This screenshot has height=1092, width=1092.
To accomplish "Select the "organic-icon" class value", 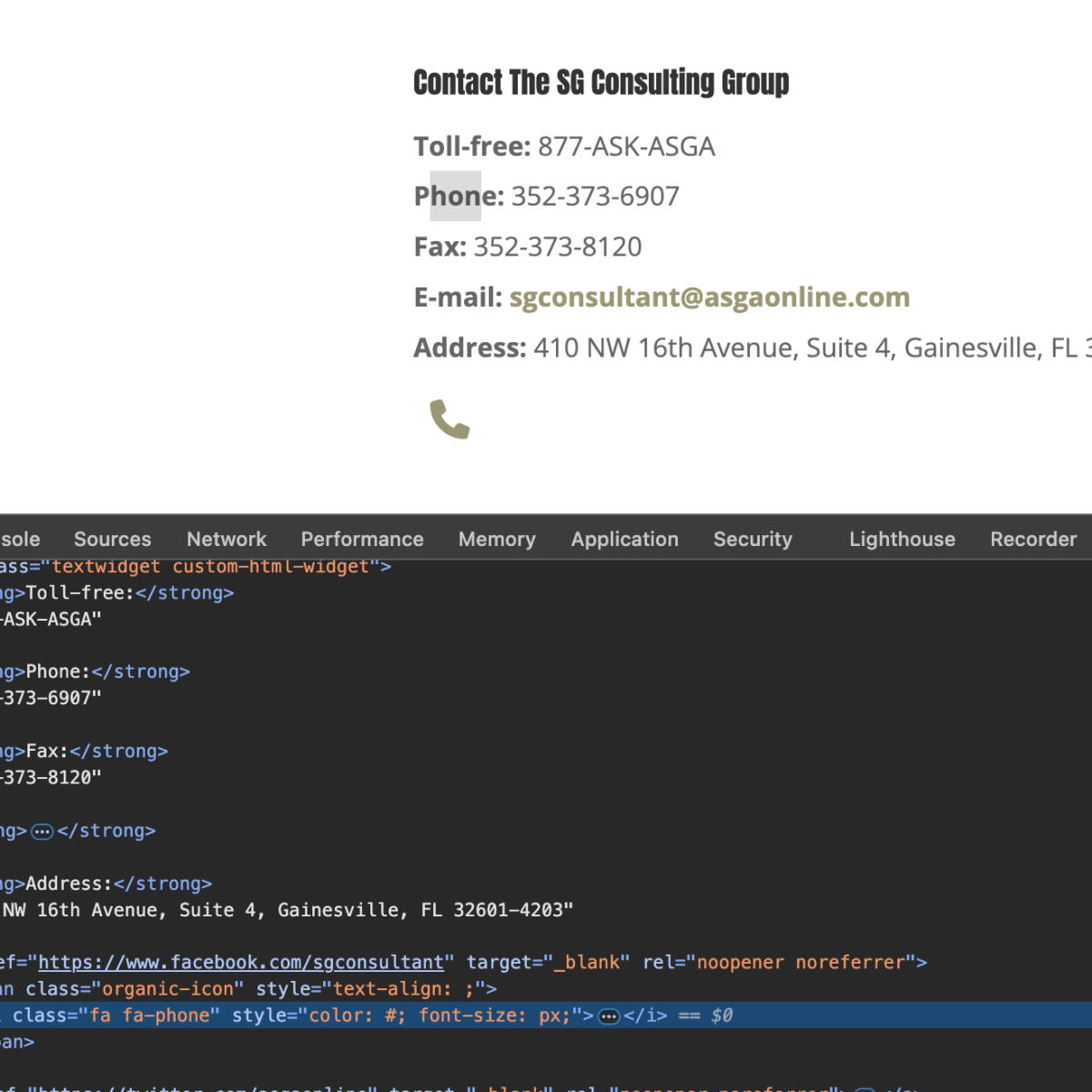I will pyautogui.click(x=167, y=989).
